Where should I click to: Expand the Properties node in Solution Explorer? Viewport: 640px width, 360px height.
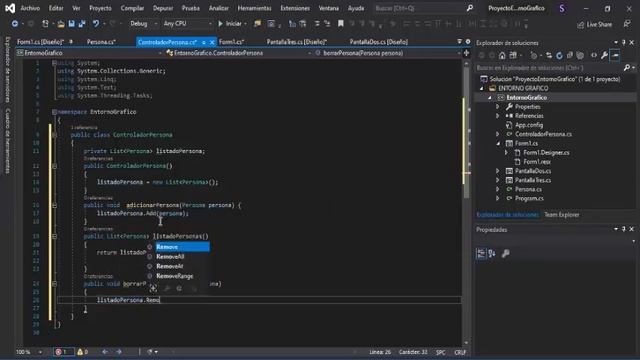coord(498,107)
